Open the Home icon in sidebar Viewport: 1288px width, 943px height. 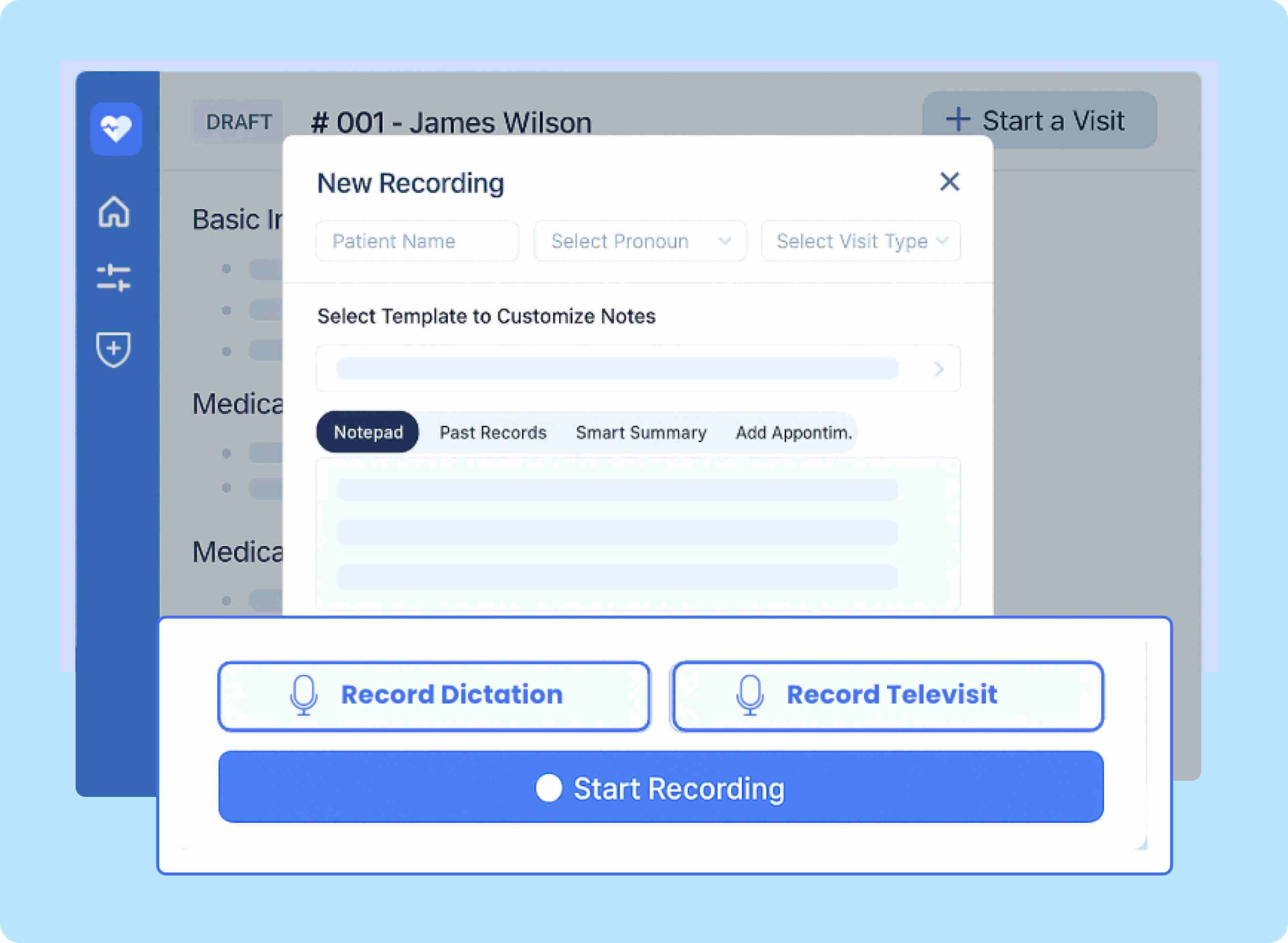pos(114,212)
